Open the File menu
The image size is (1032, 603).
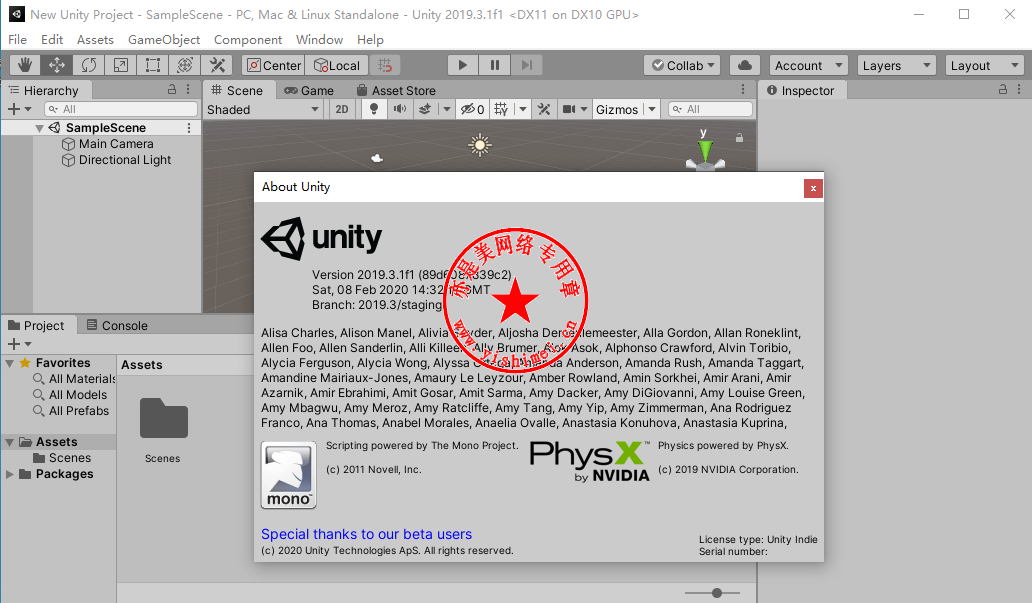[17, 39]
